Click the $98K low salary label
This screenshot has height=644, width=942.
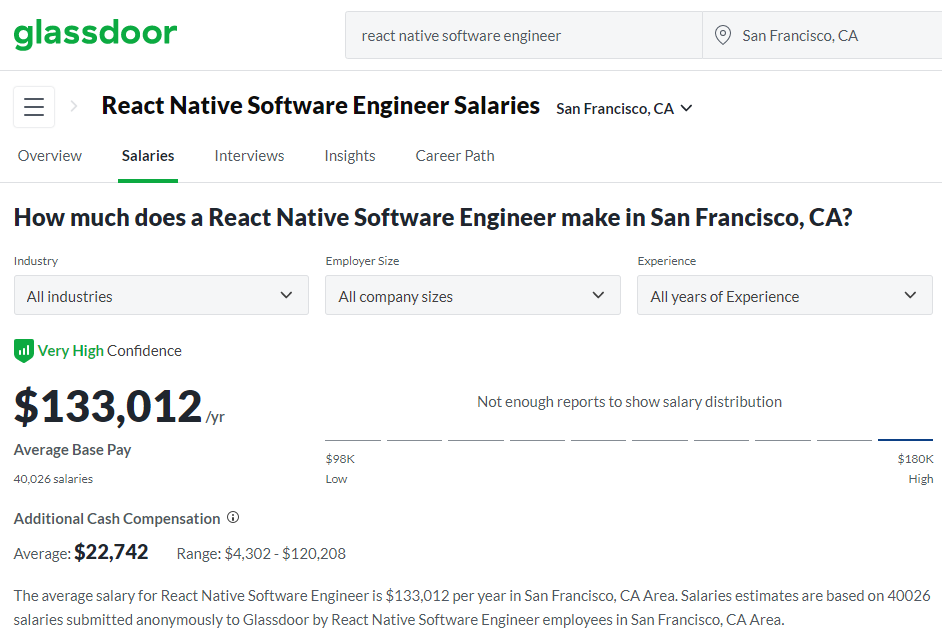(340, 459)
